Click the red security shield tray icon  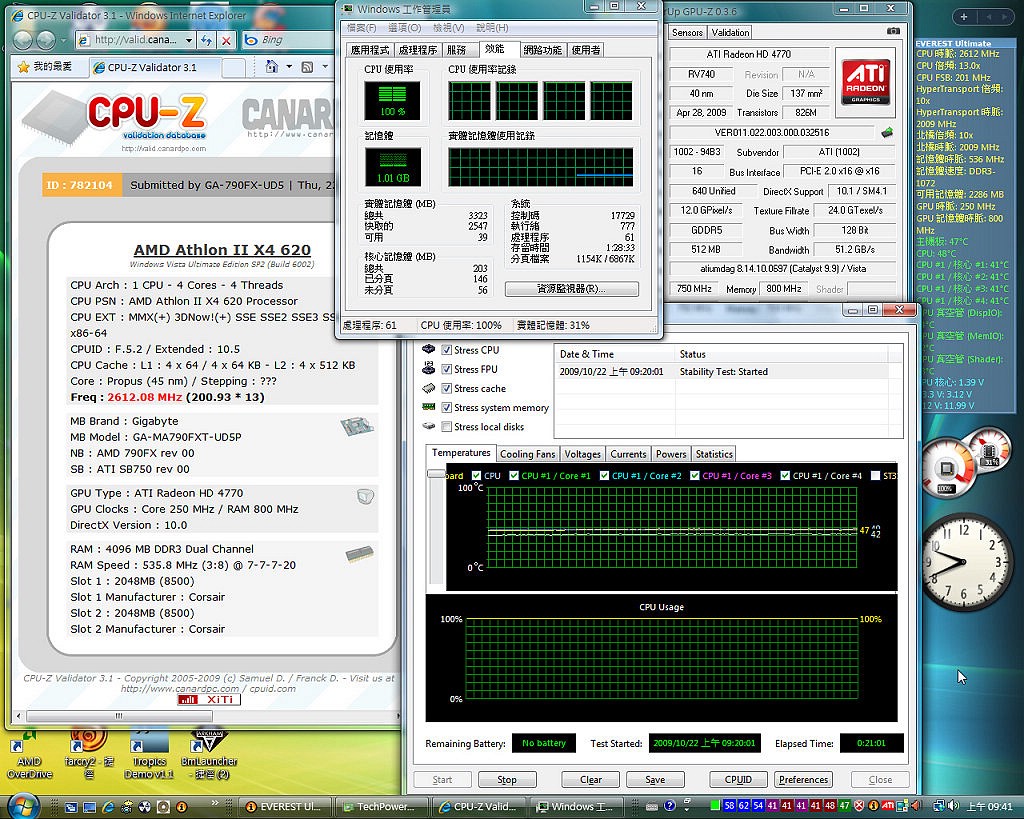859,806
